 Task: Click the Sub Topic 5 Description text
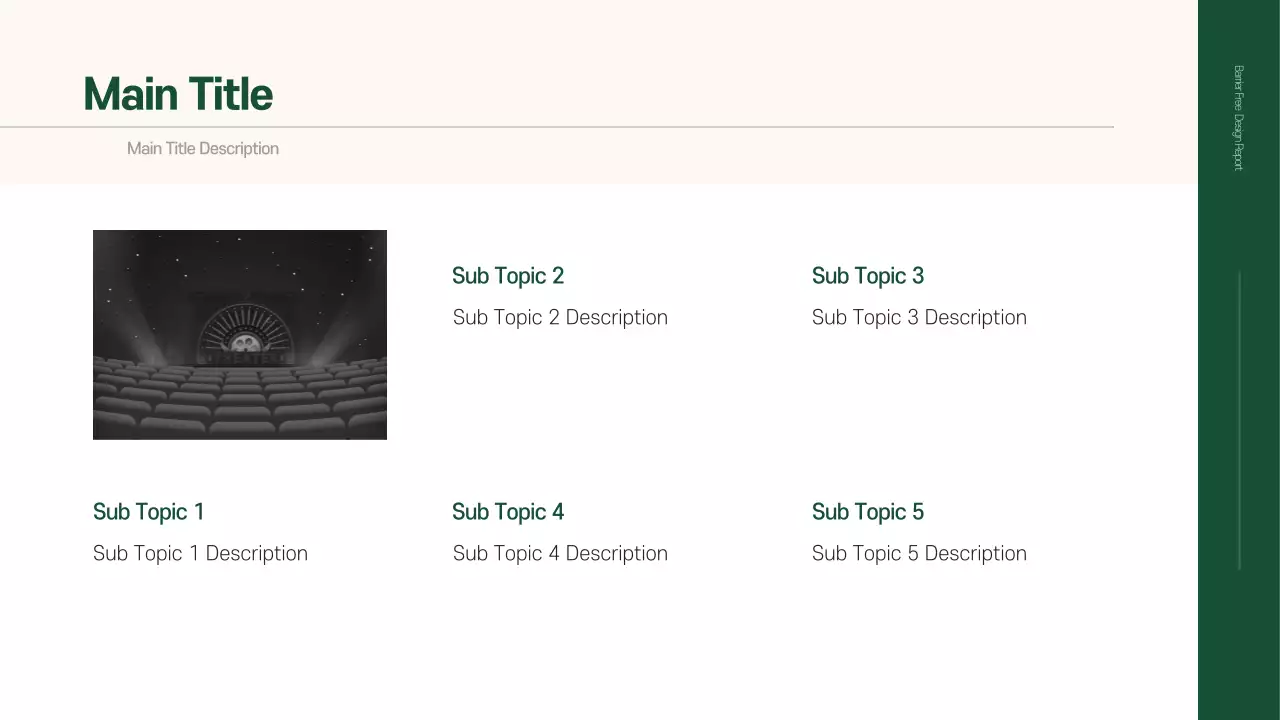[919, 554]
